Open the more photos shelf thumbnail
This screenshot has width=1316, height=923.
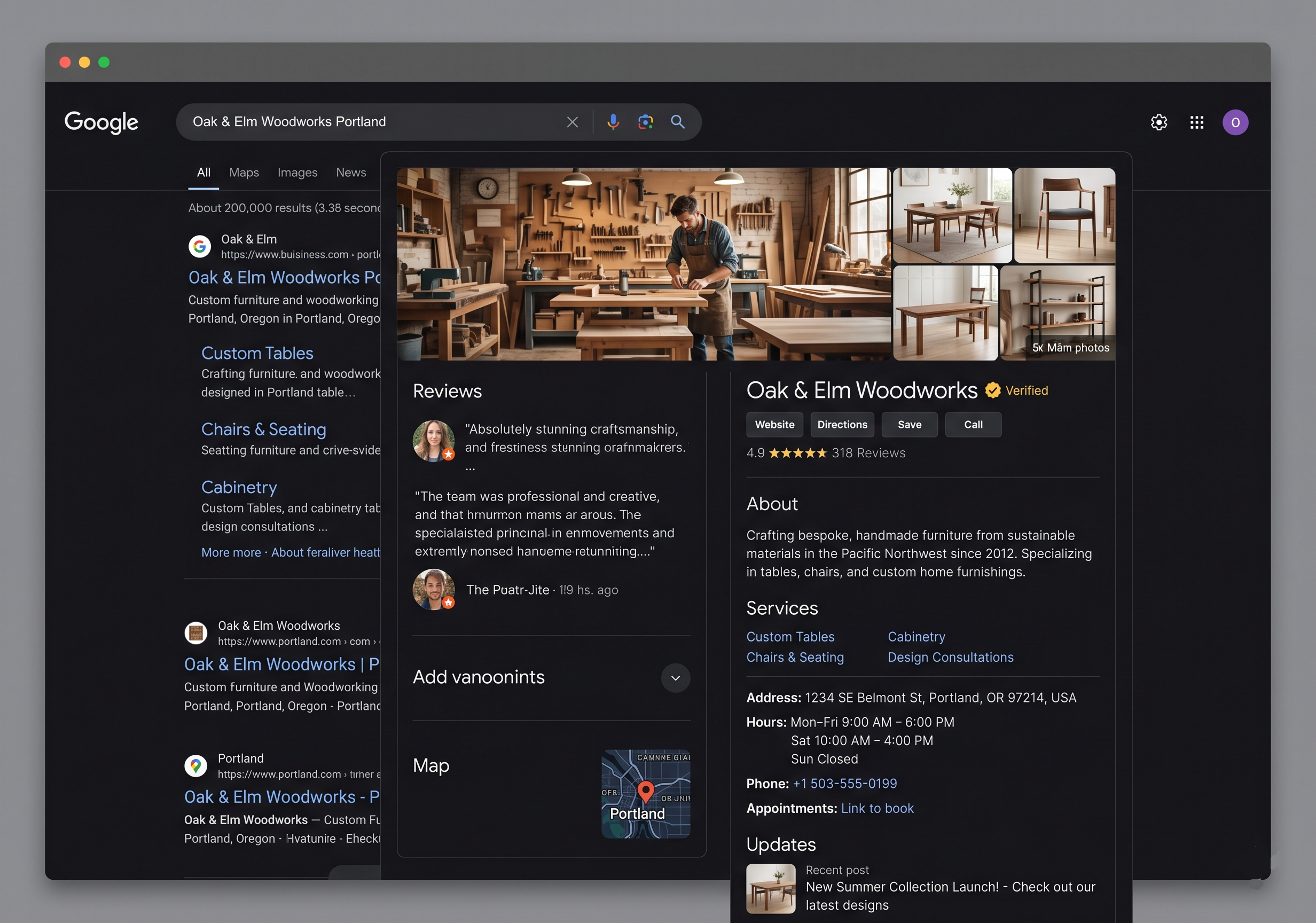(x=1057, y=313)
